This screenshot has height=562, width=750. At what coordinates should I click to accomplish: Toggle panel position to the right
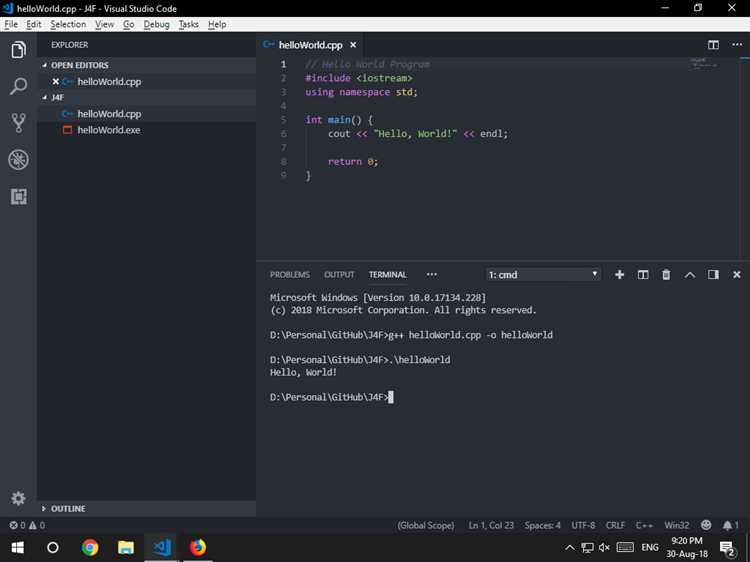(x=713, y=275)
